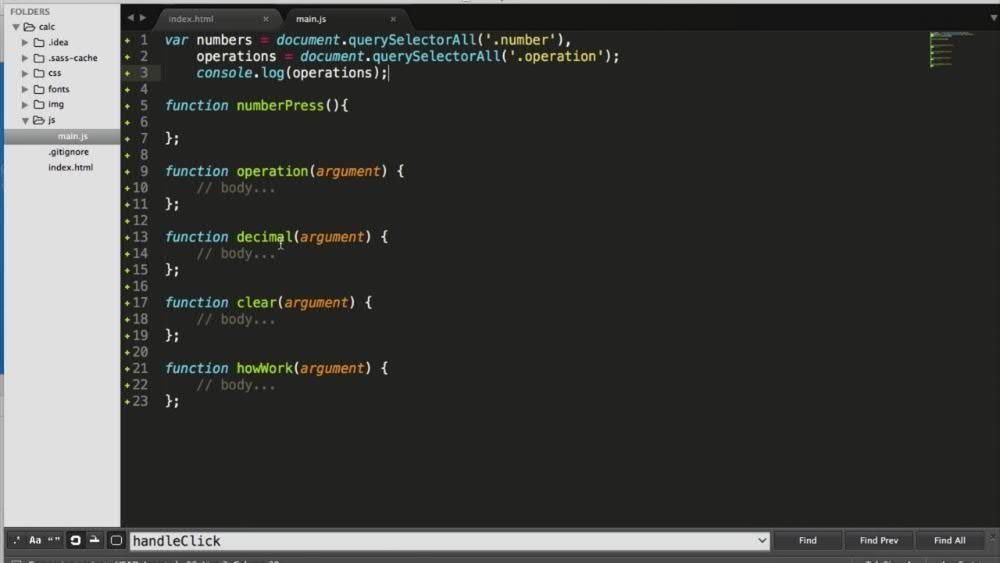Image resolution: width=1000 pixels, height=563 pixels.
Task: Click the operation function name
Action: click(x=272, y=172)
